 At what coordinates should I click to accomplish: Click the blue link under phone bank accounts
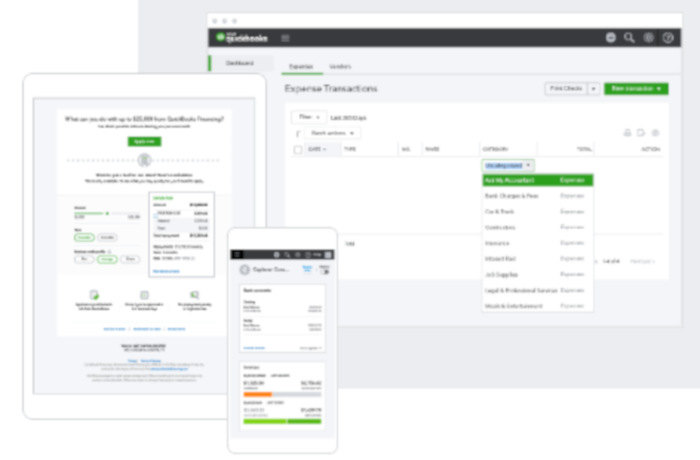(254, 348)
